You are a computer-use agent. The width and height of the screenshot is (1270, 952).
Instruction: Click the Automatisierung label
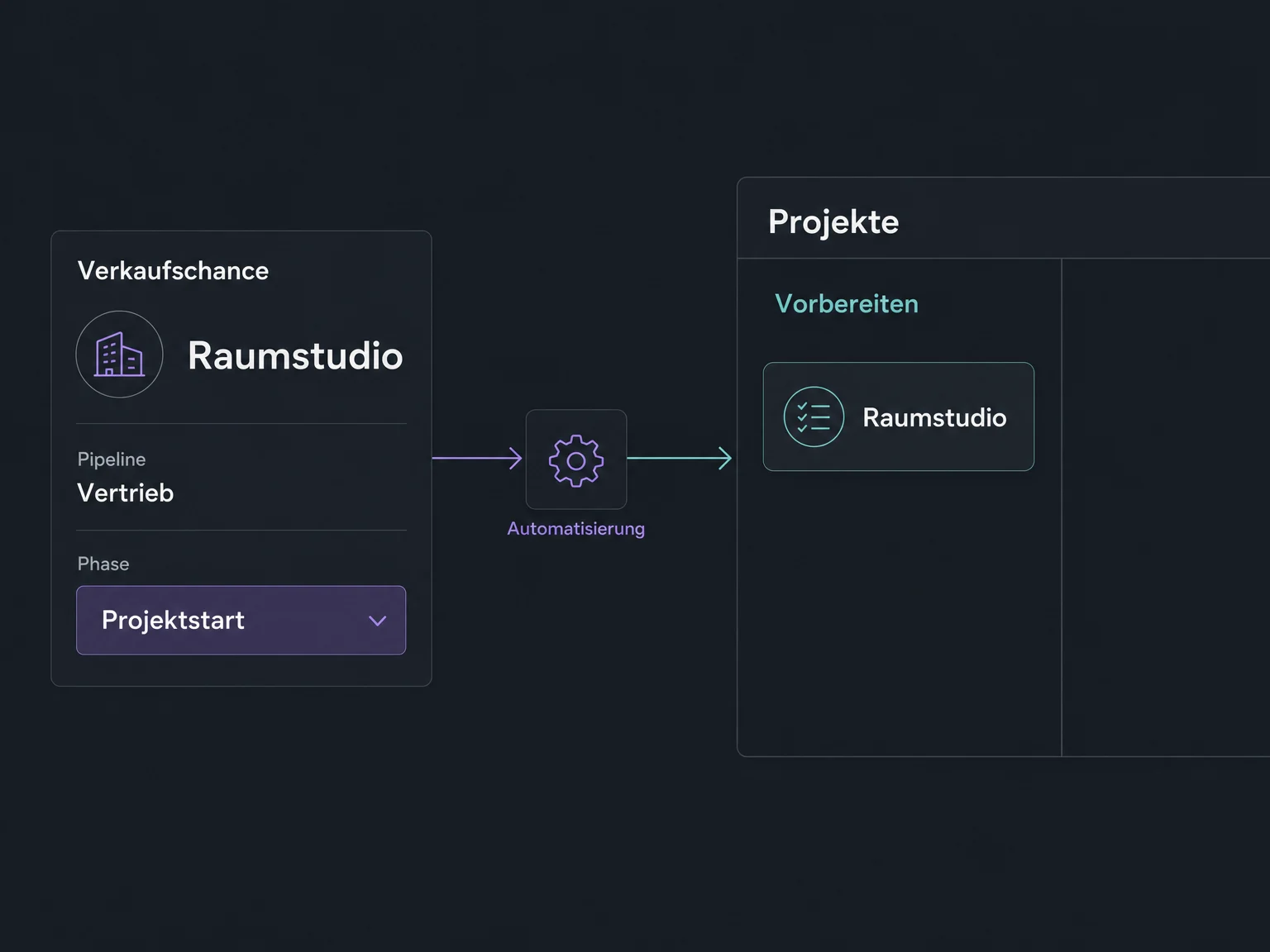coord(576,529)
